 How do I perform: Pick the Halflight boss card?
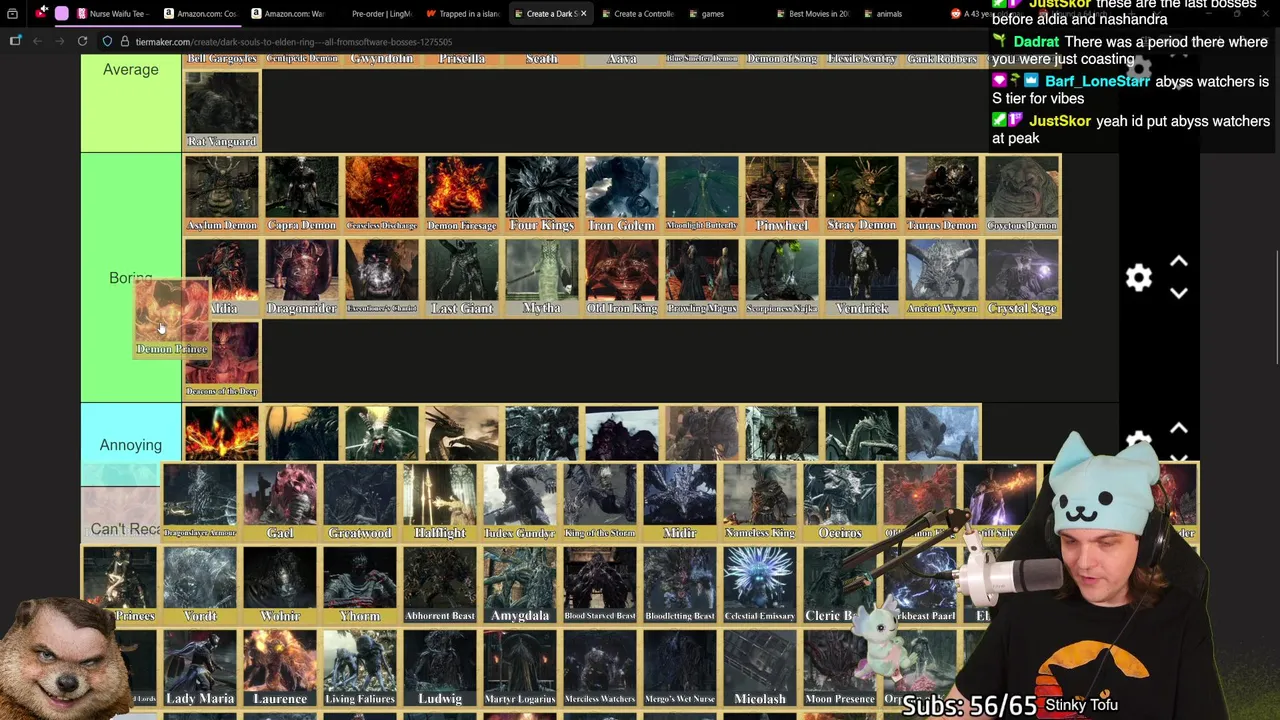440,502
